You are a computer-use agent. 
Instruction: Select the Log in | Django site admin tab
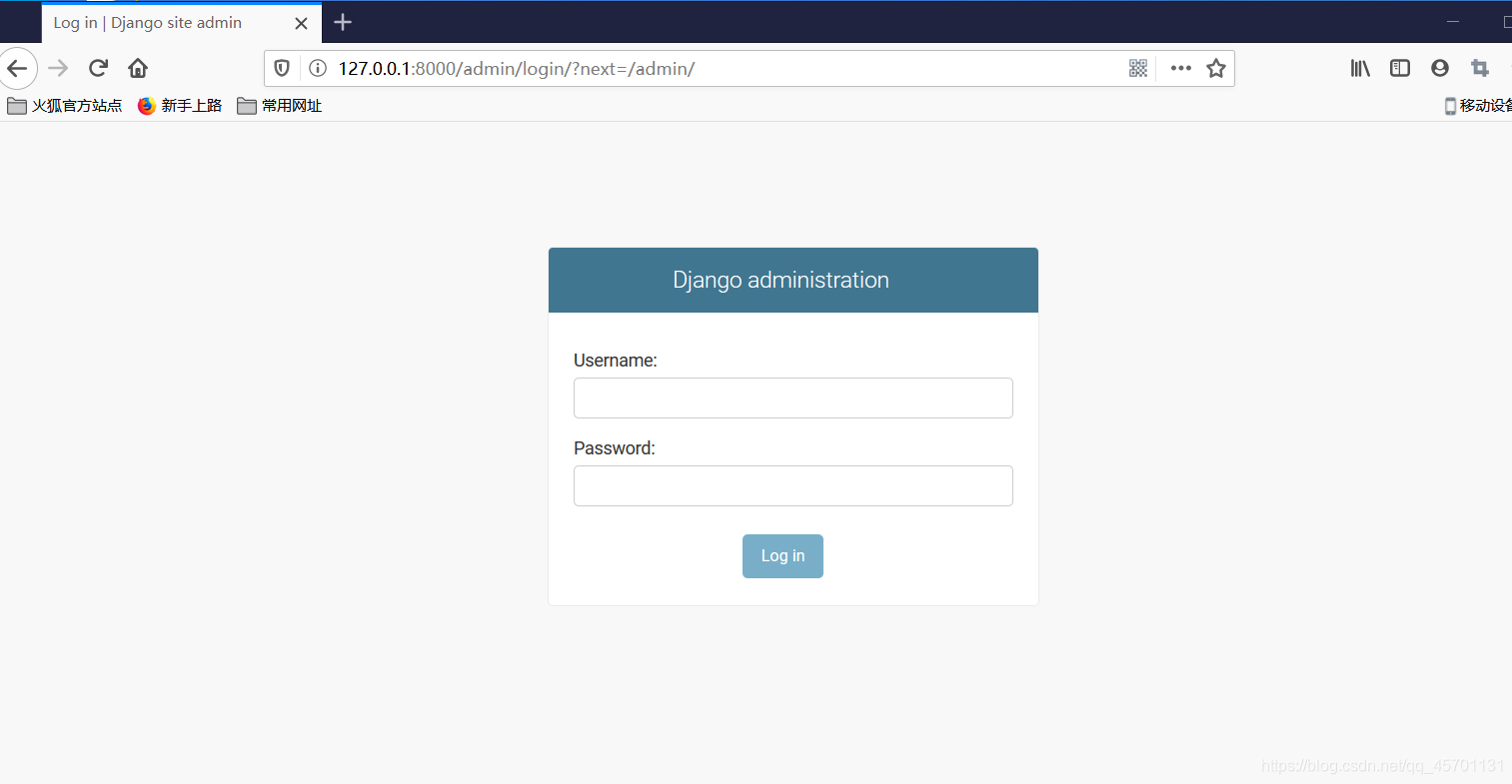coord(182,23)
